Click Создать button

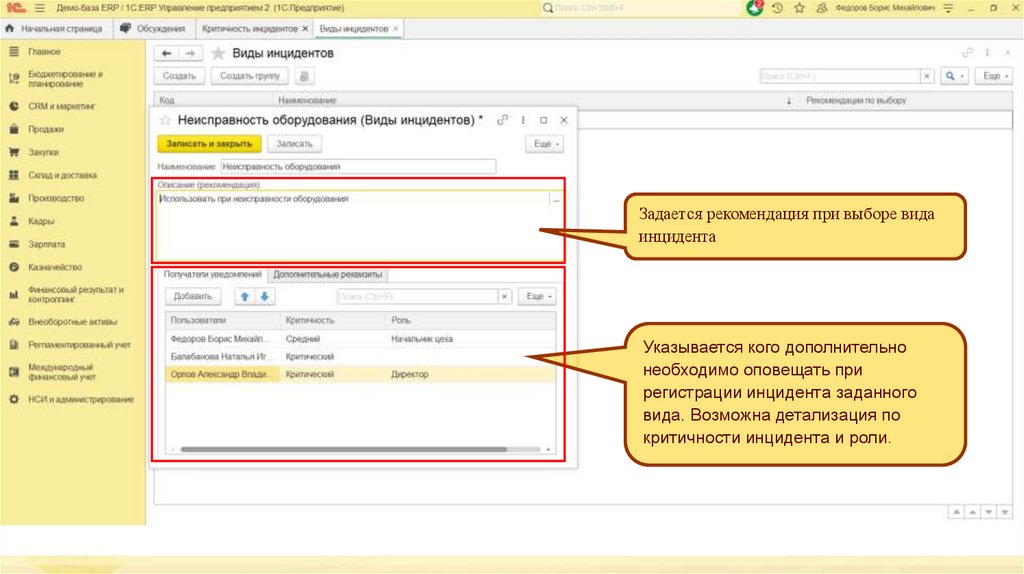179,76
